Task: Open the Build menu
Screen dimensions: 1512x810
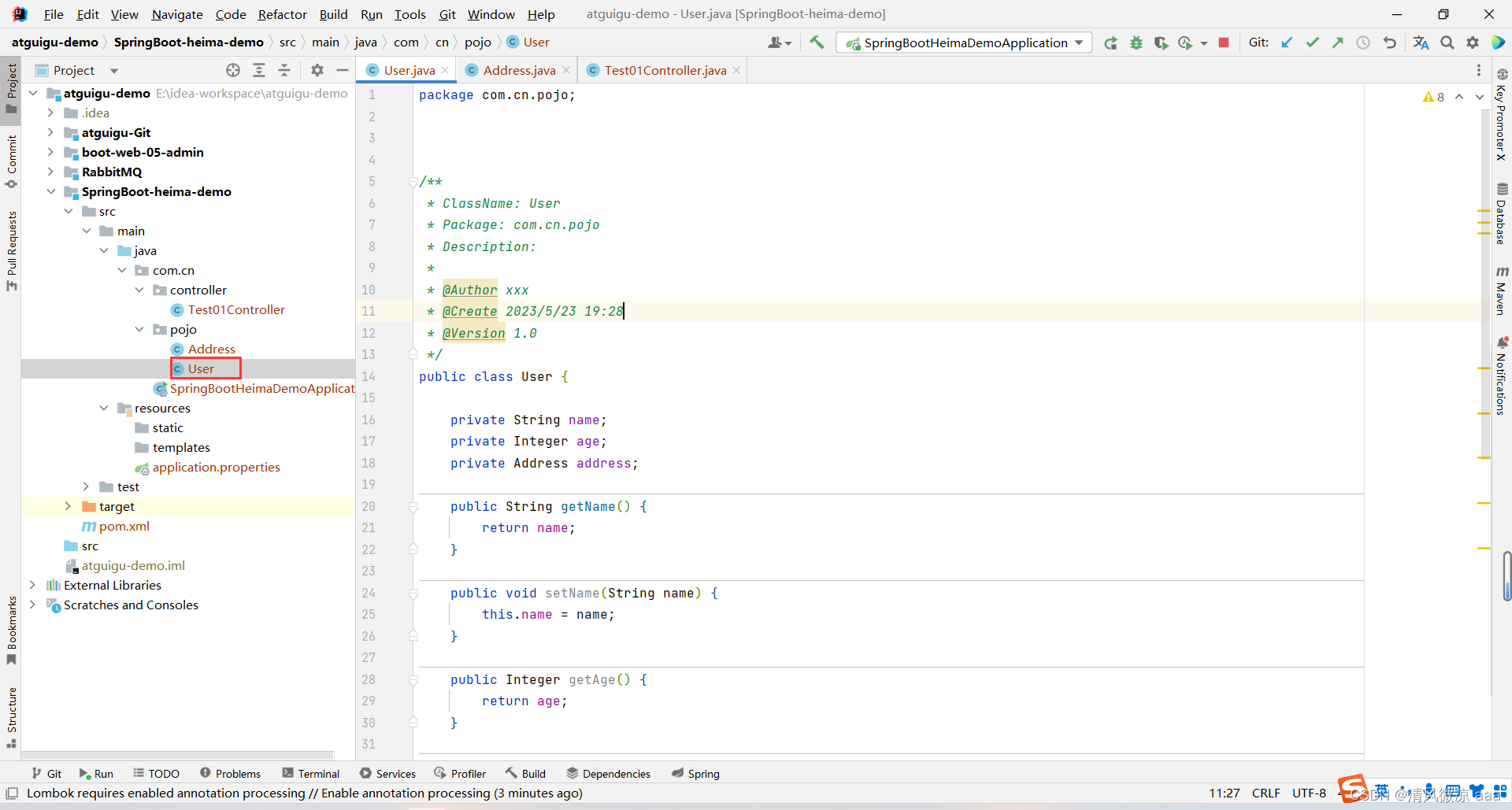Action: click(x=333, y=14)
